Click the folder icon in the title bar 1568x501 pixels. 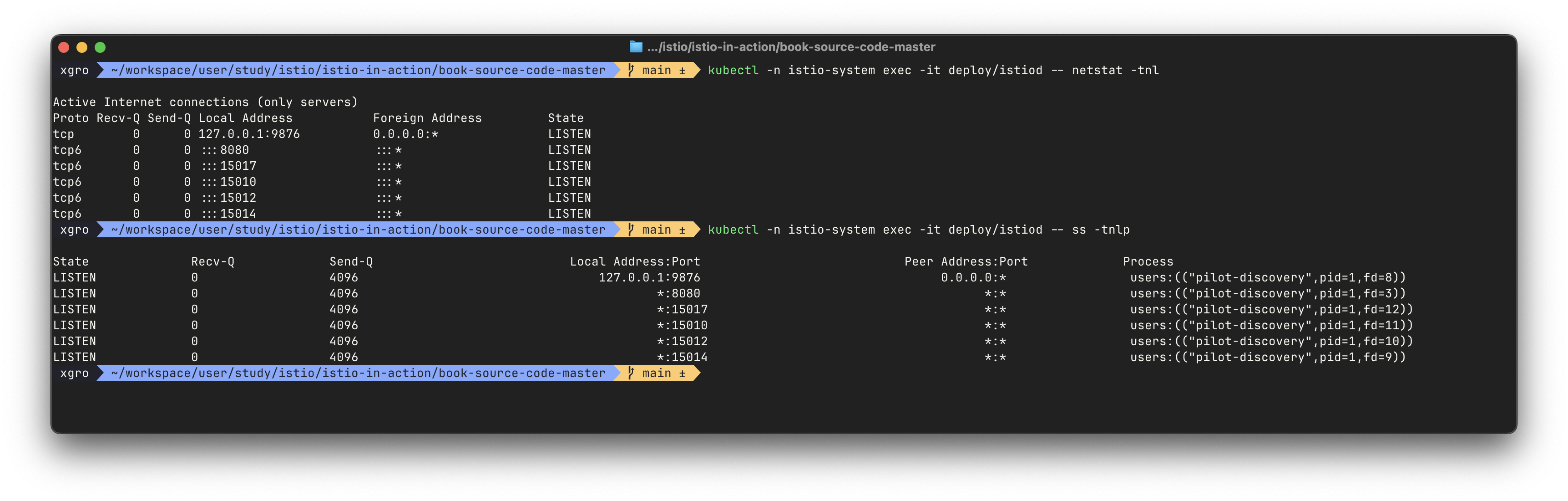(x=636, y=46)
